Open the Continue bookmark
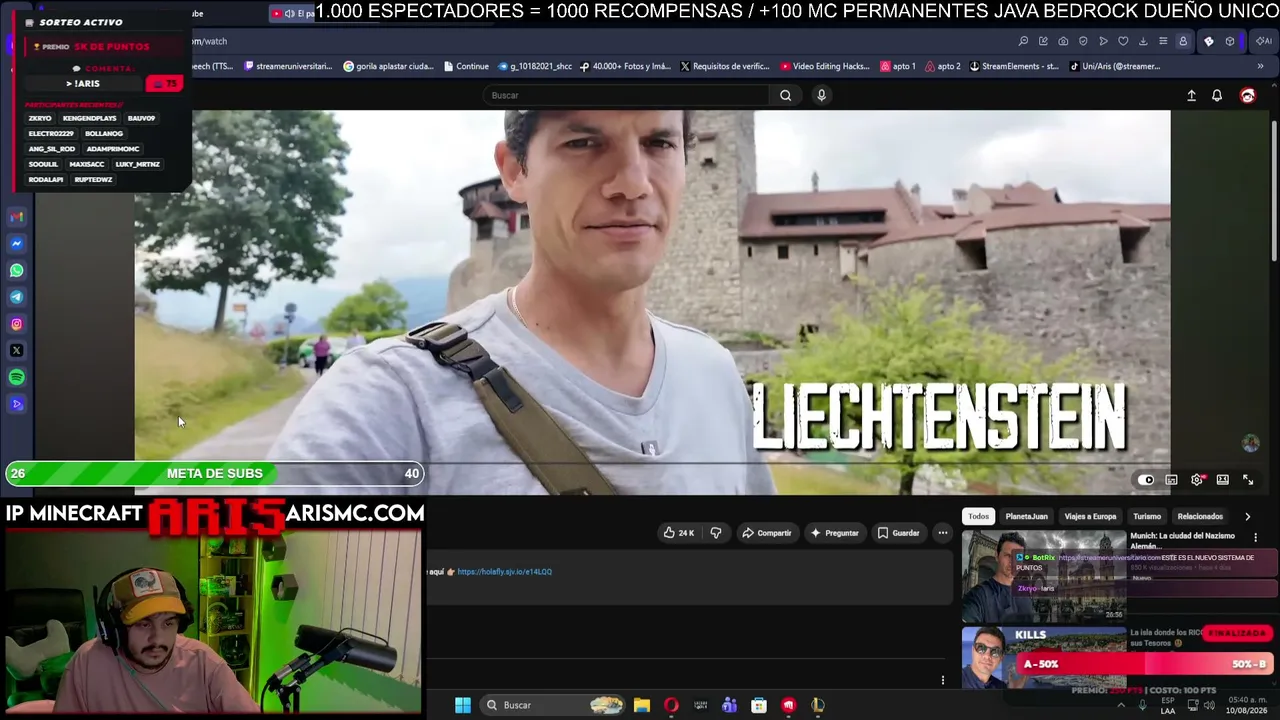The width and height of the screenshot is (1280, 720). tap(465, 66)
